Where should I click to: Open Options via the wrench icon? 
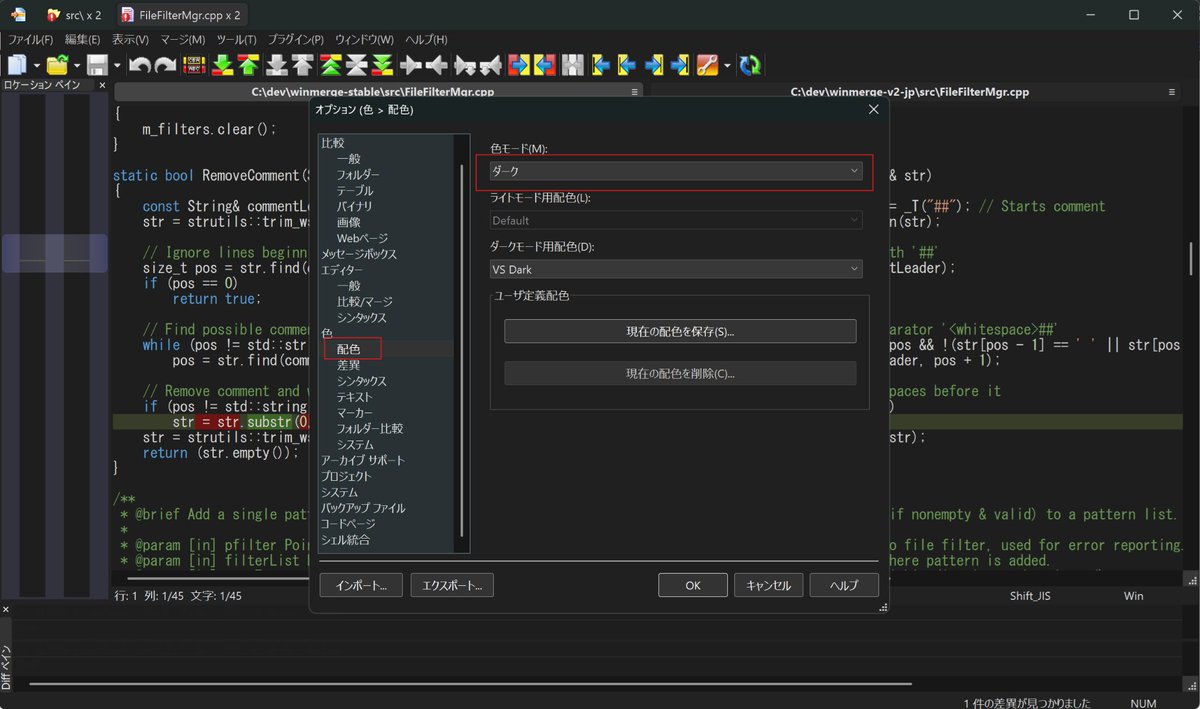coord(707,65)
